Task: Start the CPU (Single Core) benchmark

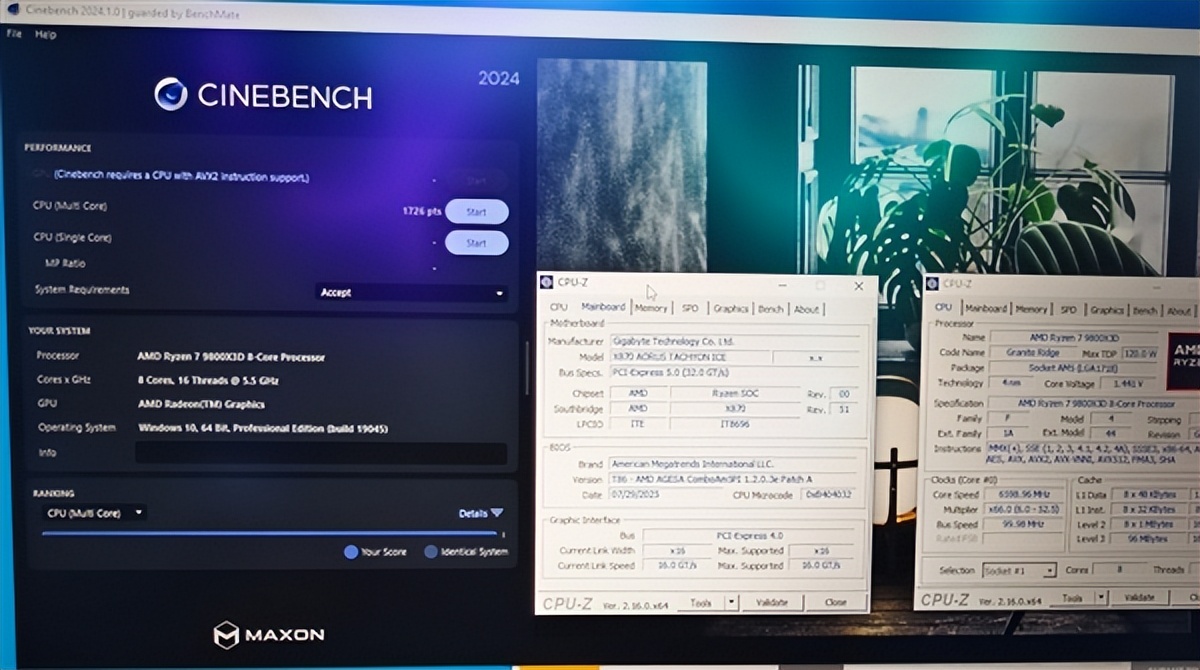Action: coord(476,243)
